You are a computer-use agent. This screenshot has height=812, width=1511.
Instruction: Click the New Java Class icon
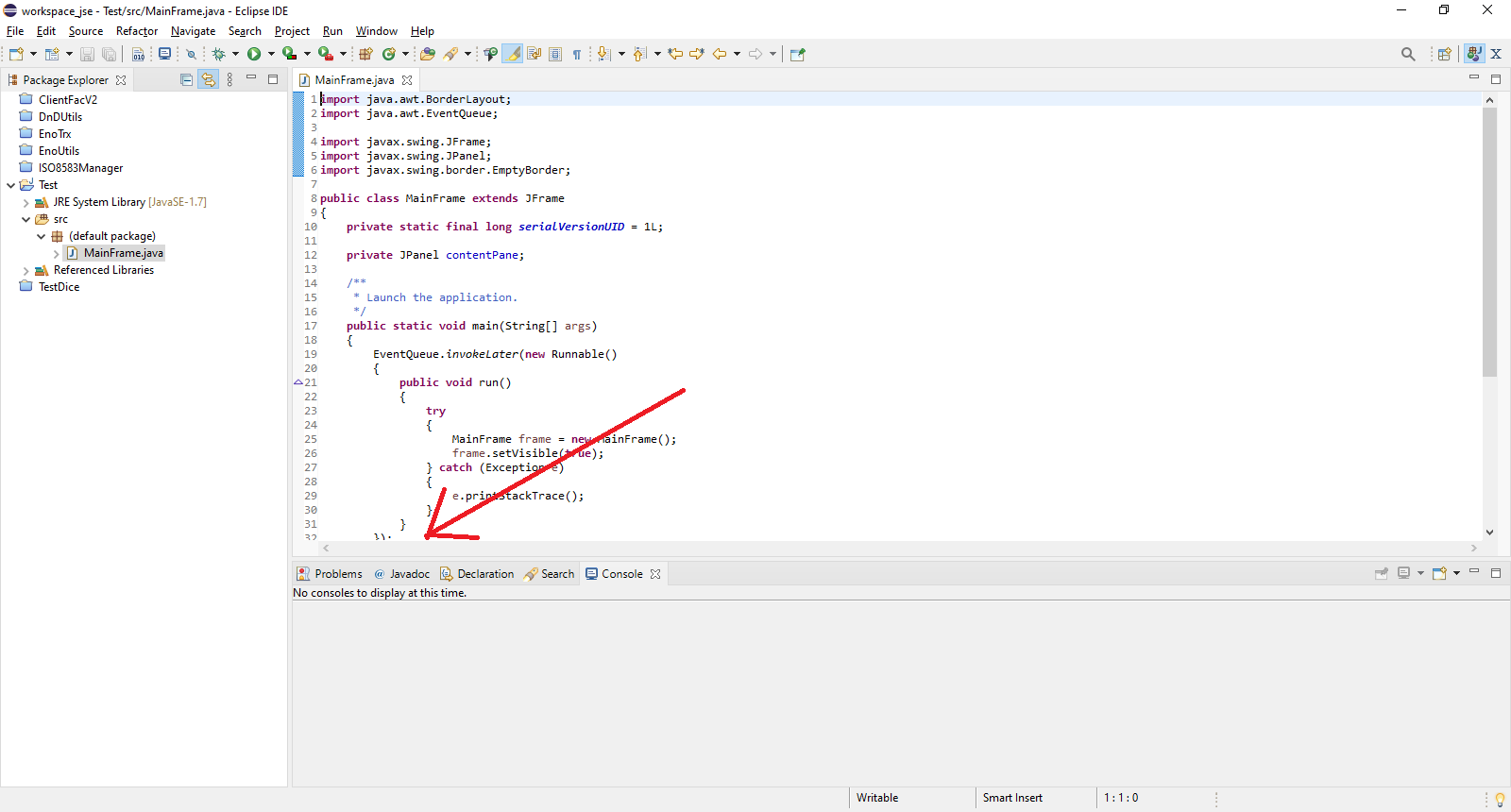pyautogui.click(x=388, y=54)
